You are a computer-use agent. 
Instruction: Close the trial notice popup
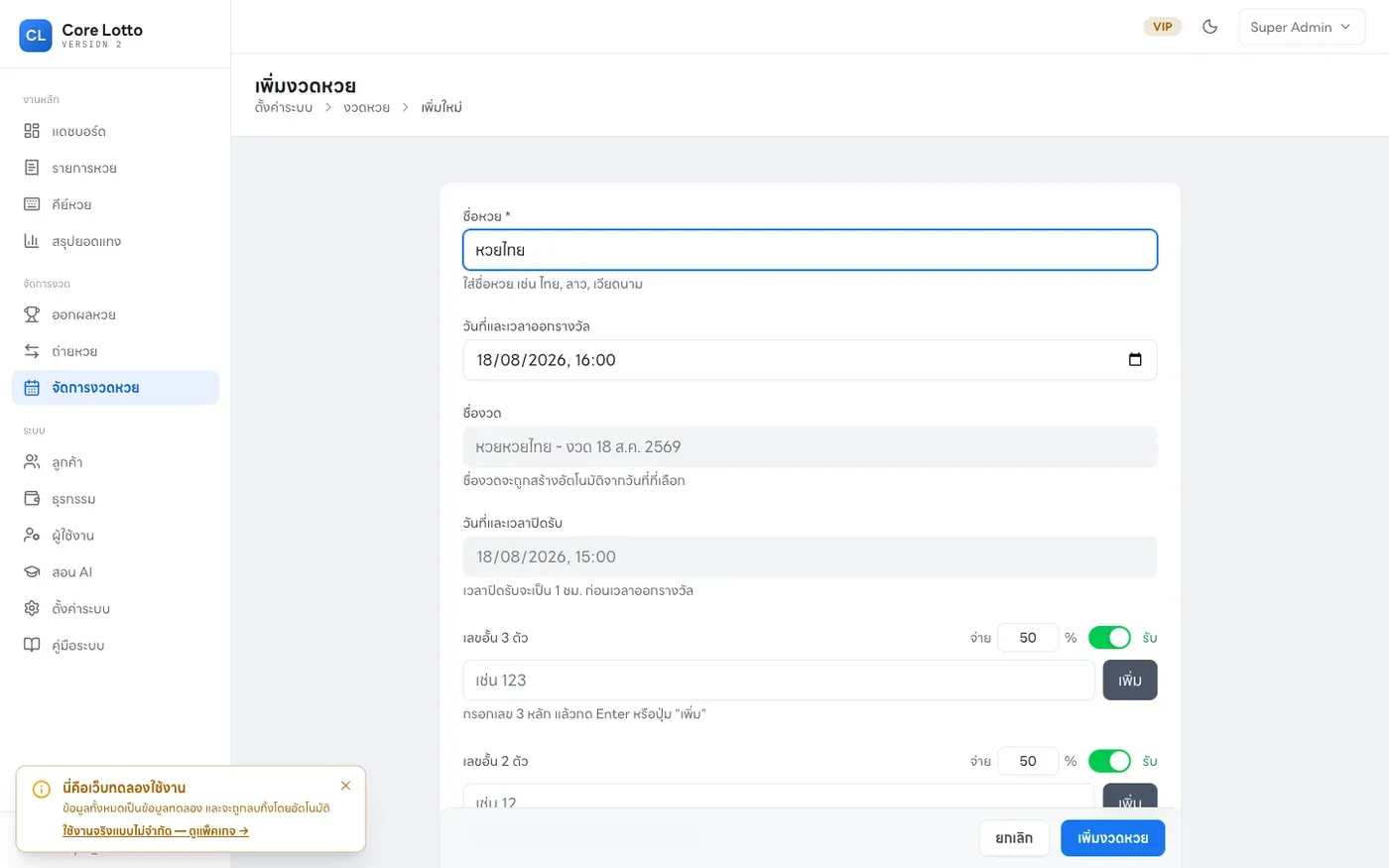345,786
